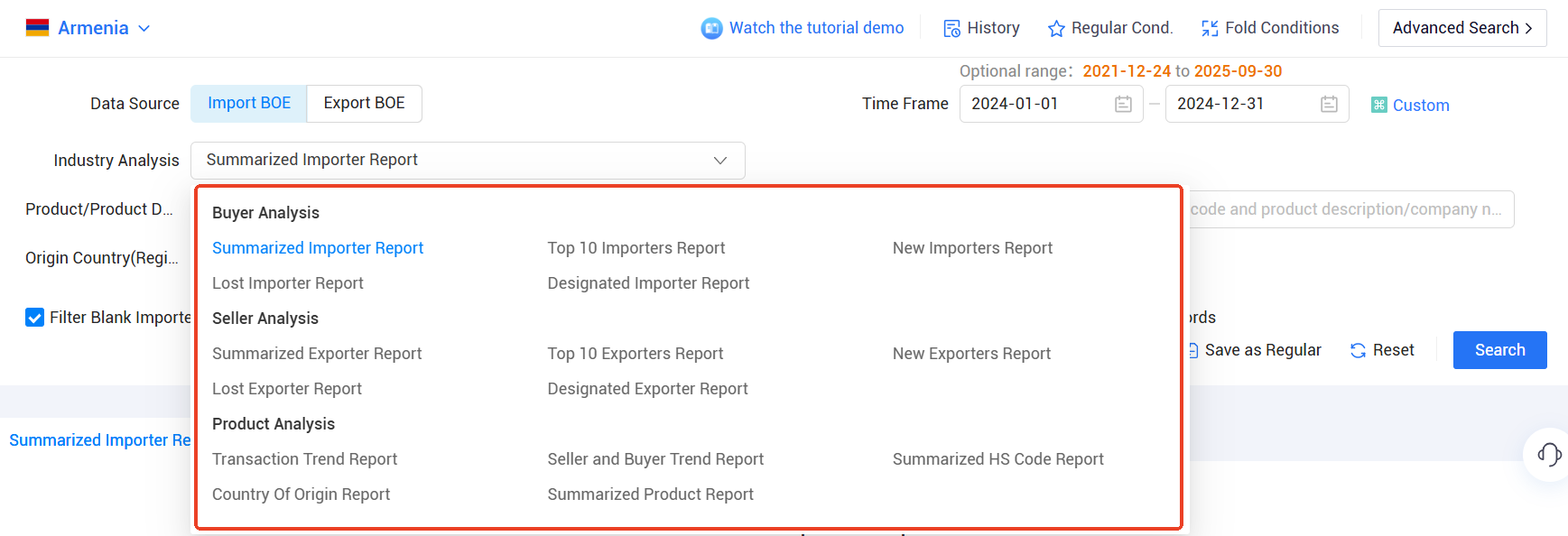Screen dimensions: 1568x536
Task: Pick New Exporters Report
Action: pos(971,354)
